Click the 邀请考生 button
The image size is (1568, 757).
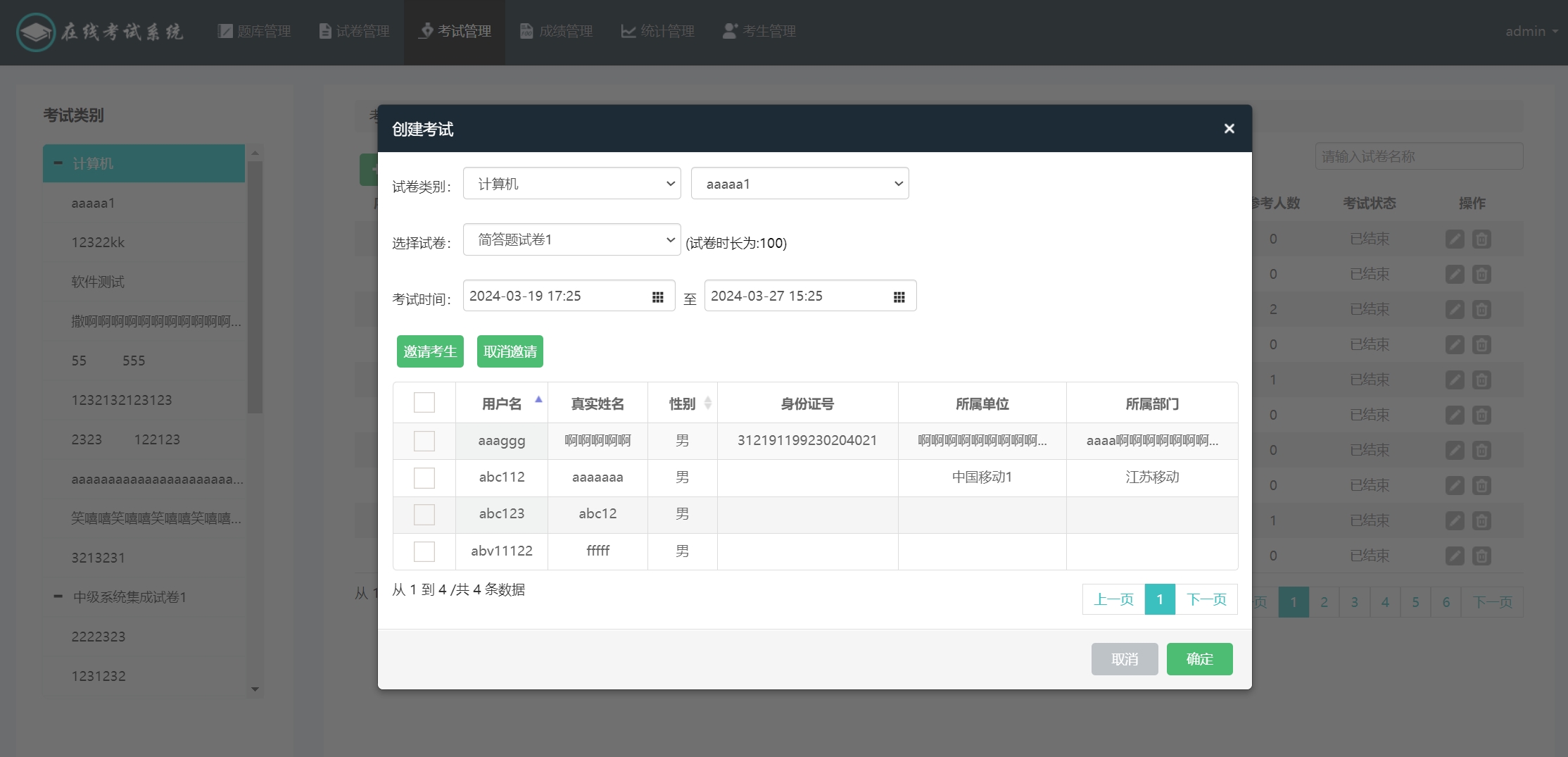point(430,351)
